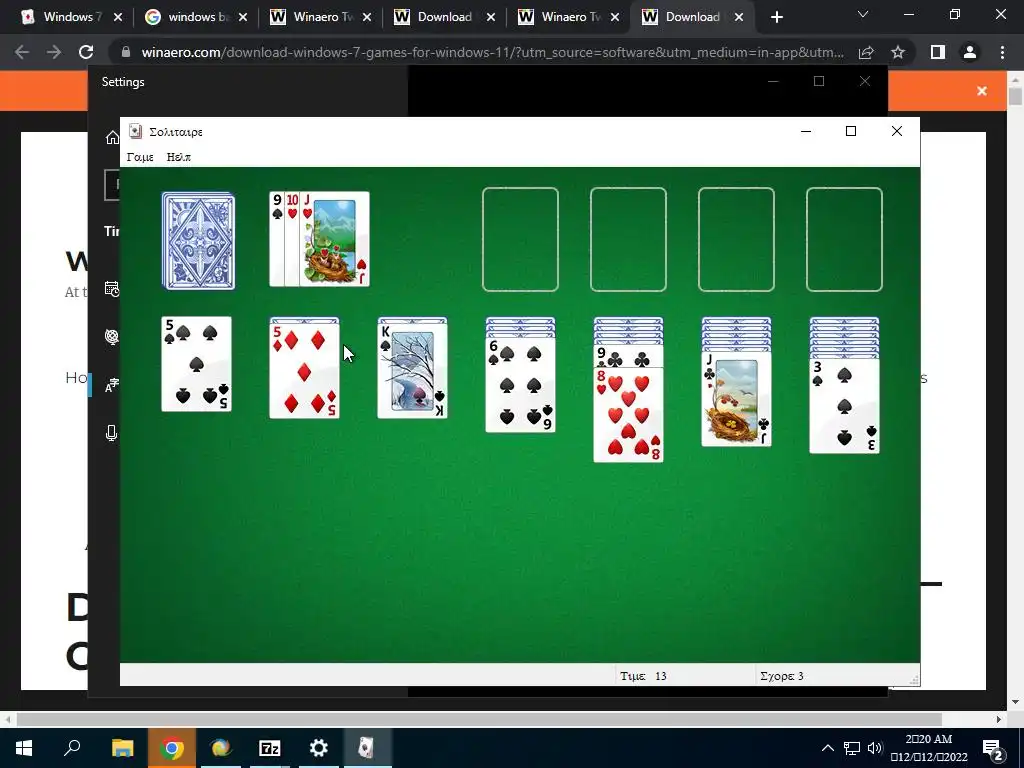Viewport: 1024px width, 768px height.
Task: Open the Chrome profile icon
Action: point(970,52)
